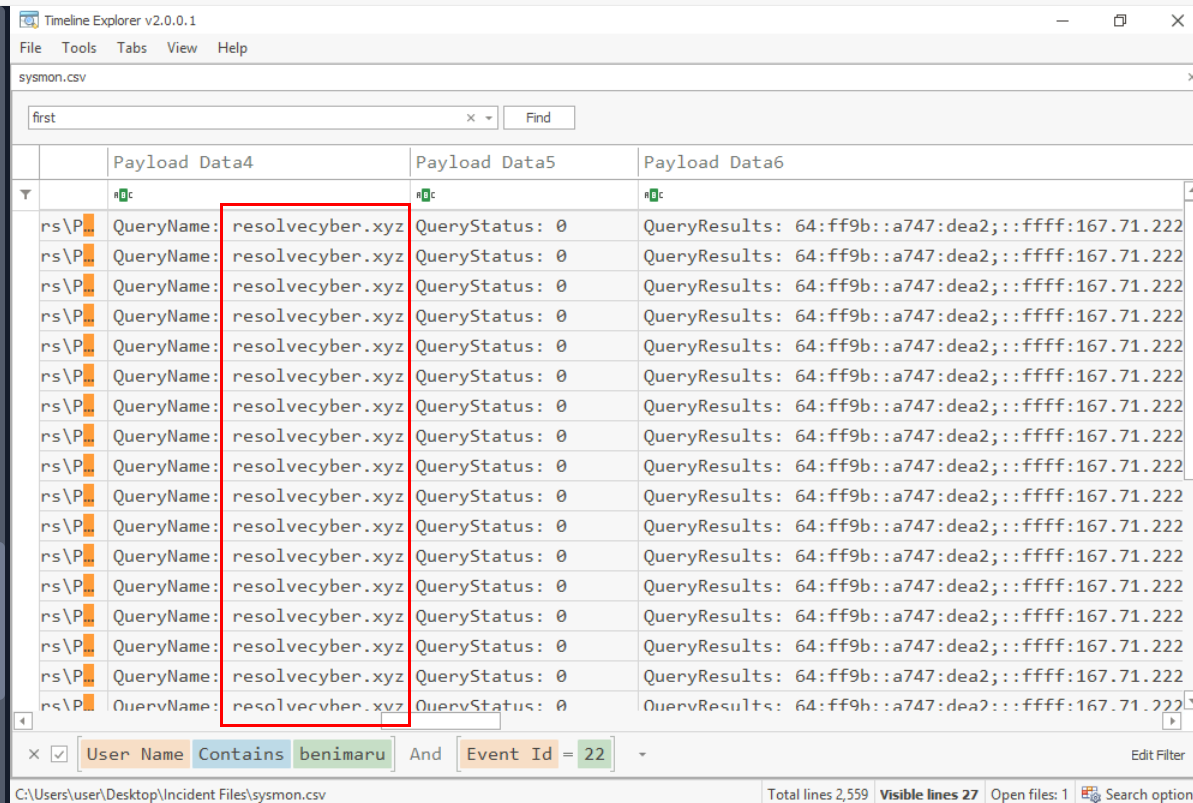
Task: Edit the 'benimaru' filter value
Action: (342, 754)
